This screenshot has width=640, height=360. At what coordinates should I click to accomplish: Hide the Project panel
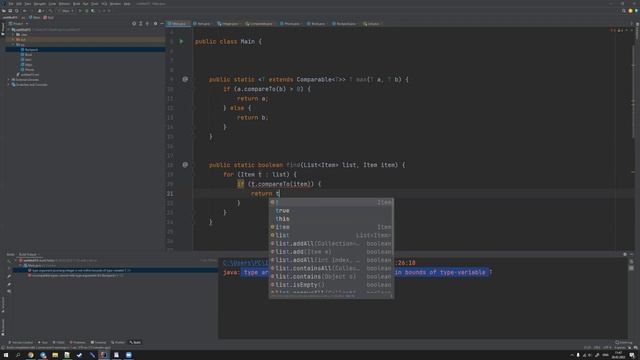pyautogui.click(x=162, y=24)
